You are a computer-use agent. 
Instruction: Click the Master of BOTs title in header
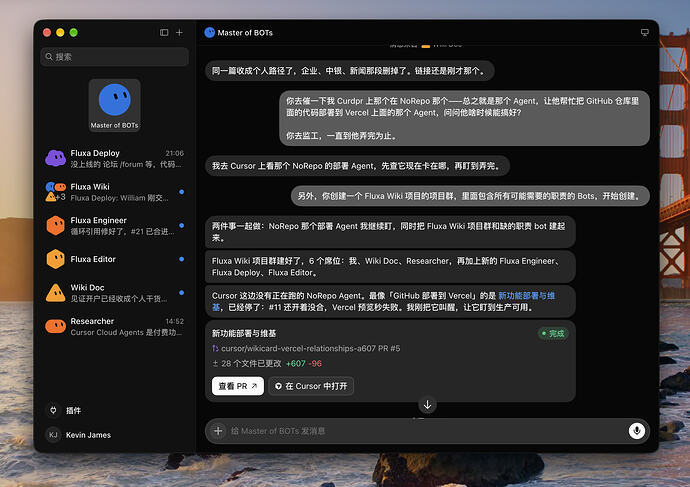[x=245, y=33]
